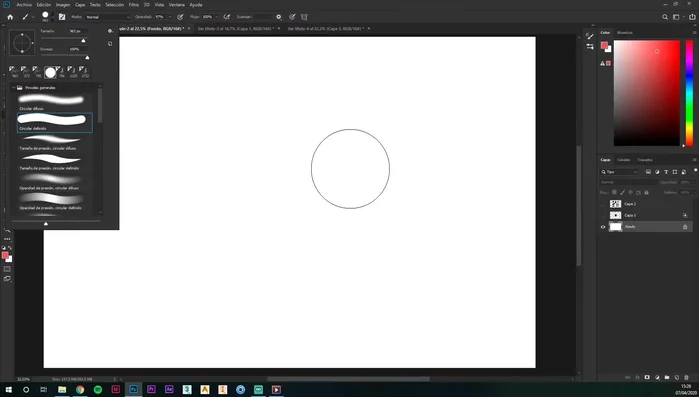Enable the airbrush build-up icon
The image size is (699, 397).
coord(227,17)
